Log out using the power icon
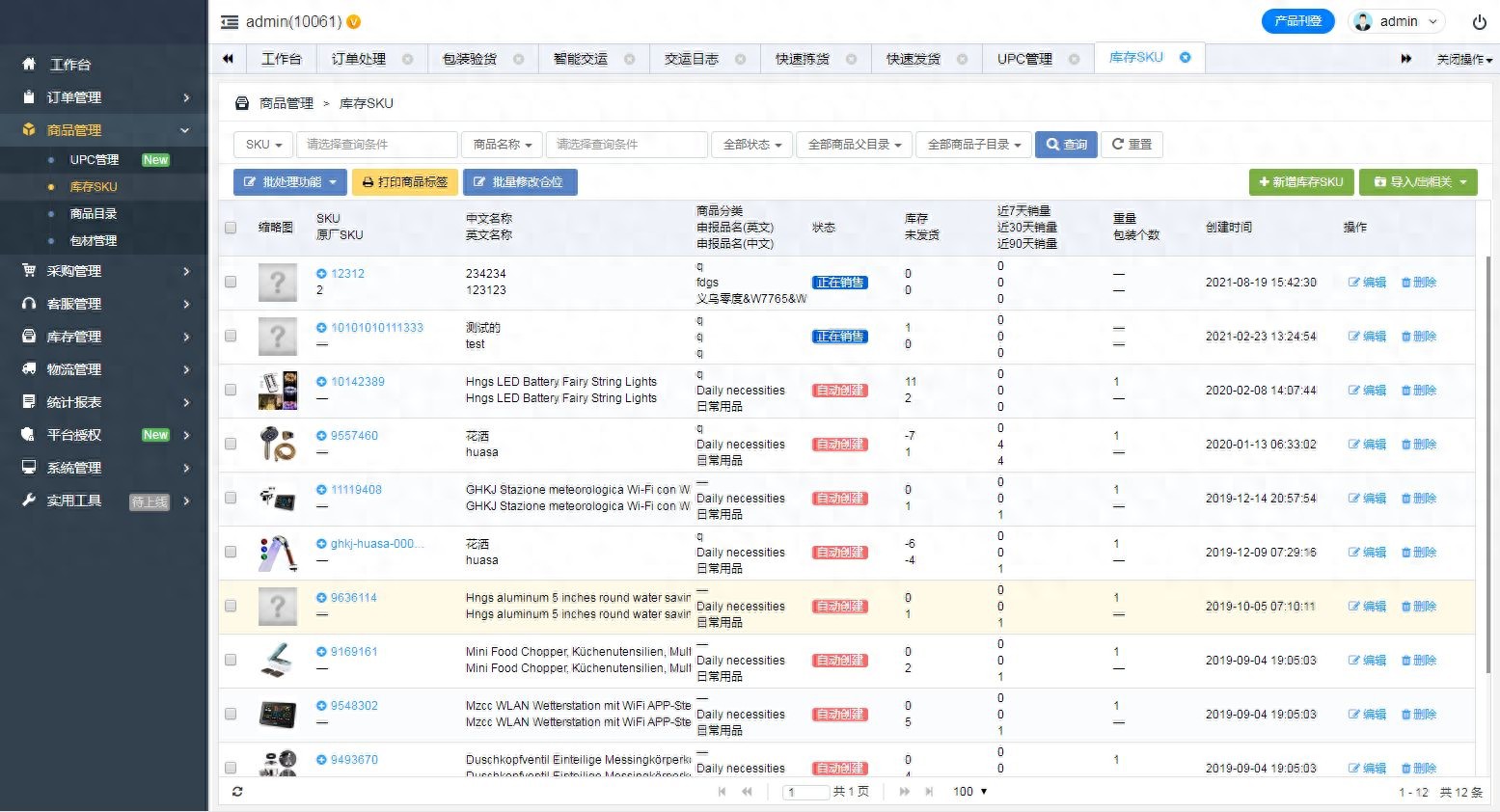The image size is (1500, 812). pos(1479,21)
